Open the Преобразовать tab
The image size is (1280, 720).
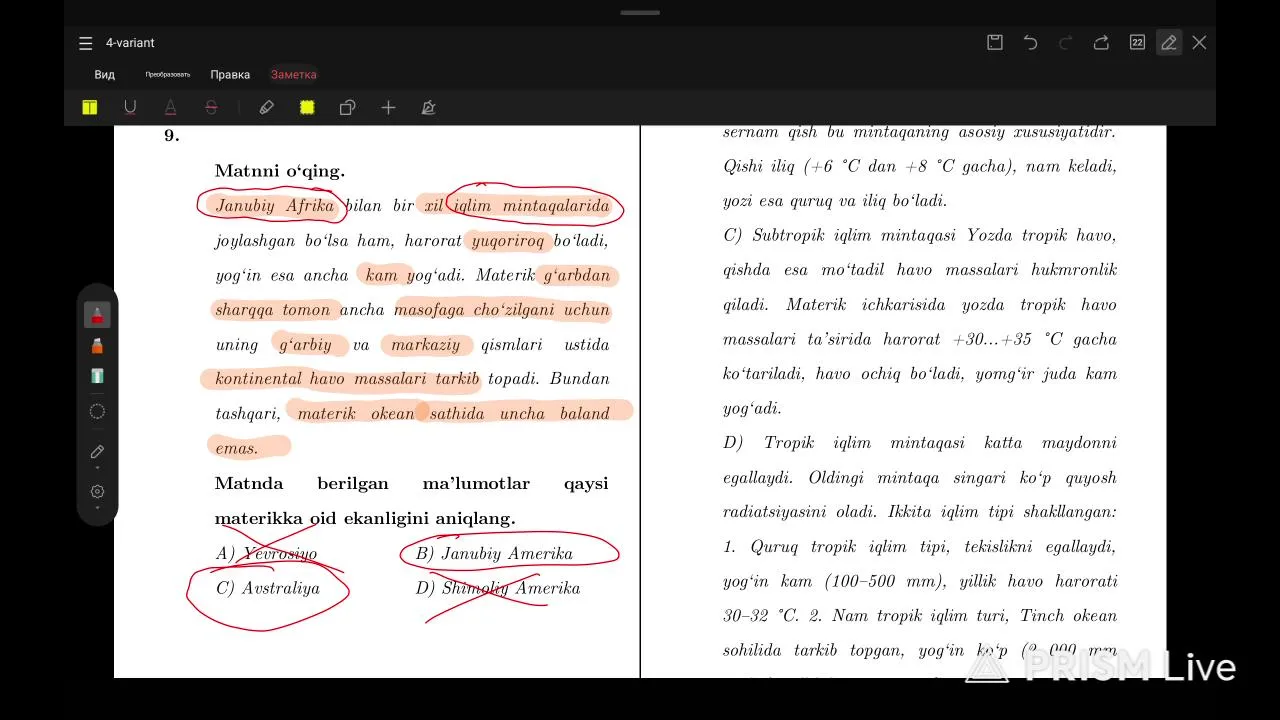(x=168, y=75)
